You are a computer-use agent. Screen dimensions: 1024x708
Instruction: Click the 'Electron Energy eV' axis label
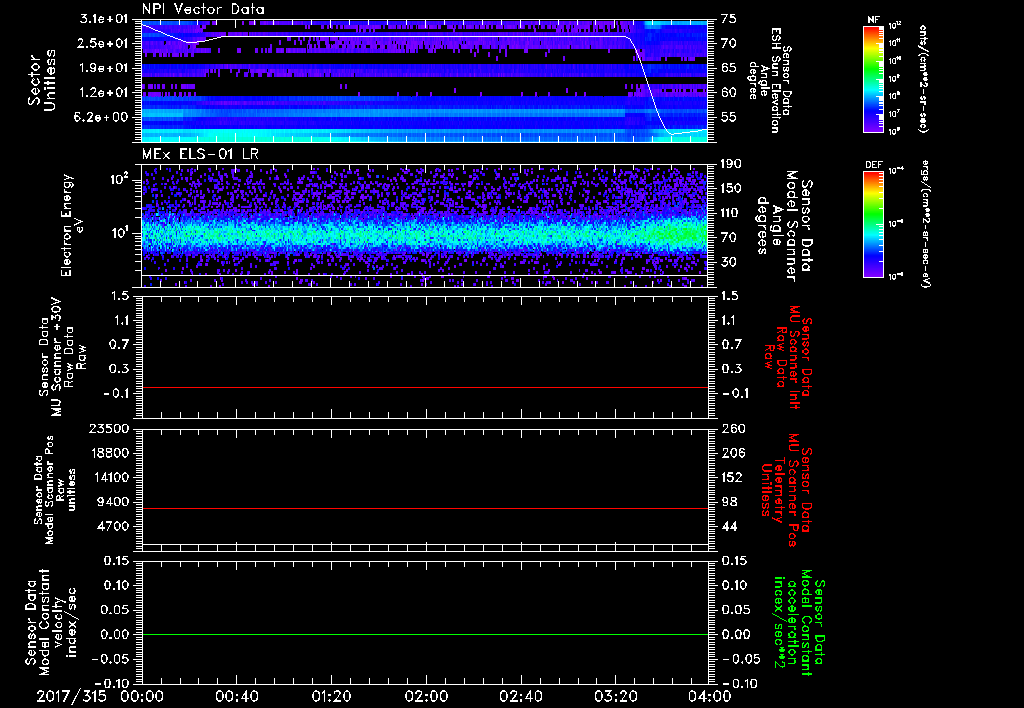pos(73,225)
